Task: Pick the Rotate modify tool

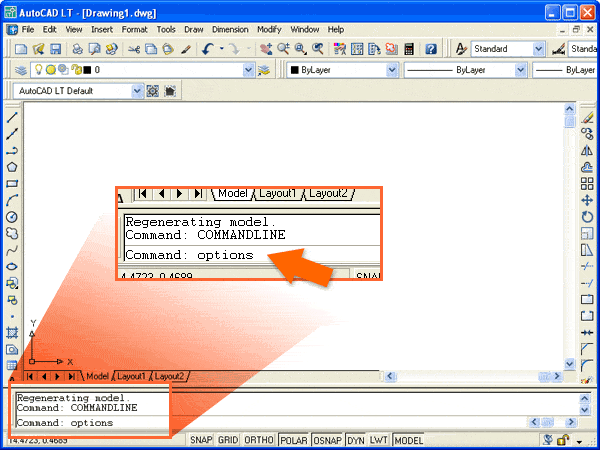Action: point(588,216)
